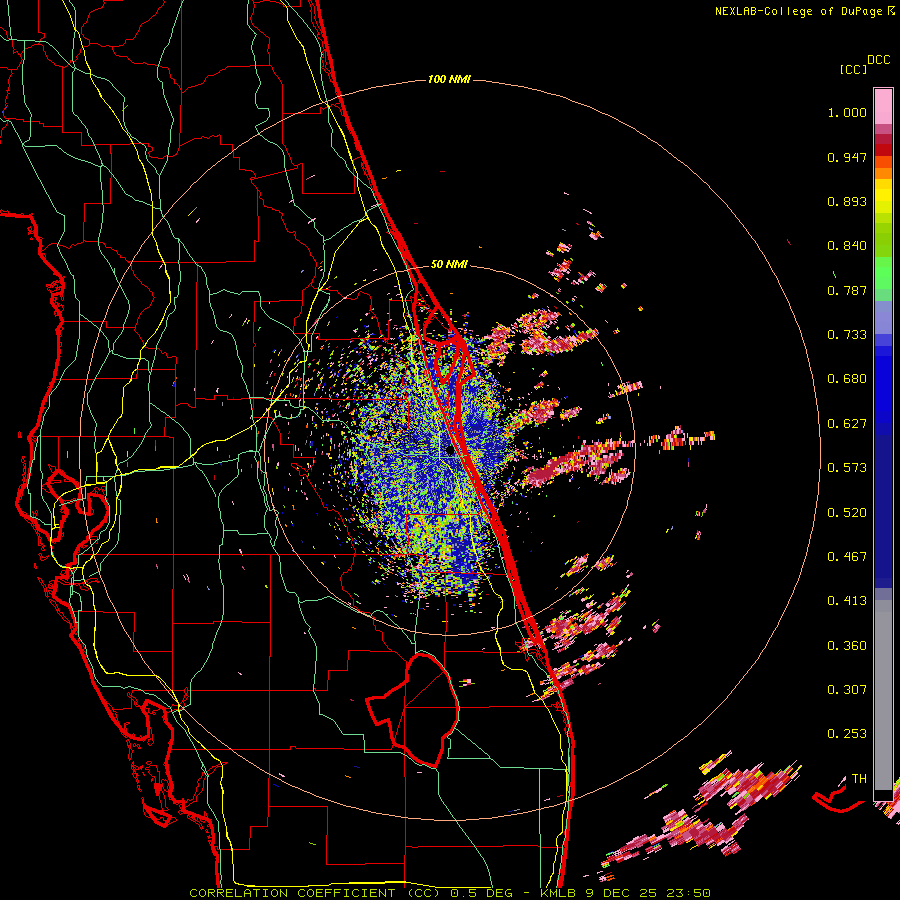Click the 100 NMI range ring label
This screenshot has width=900, height=900.
449,79
